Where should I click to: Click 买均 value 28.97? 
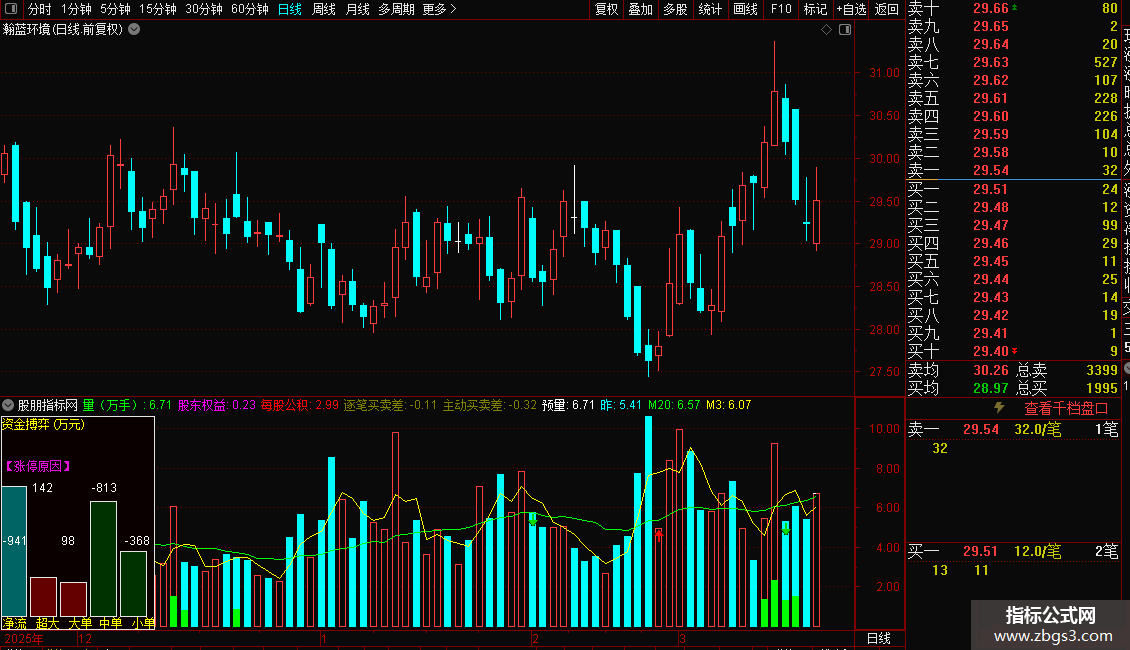click(991, 388)
